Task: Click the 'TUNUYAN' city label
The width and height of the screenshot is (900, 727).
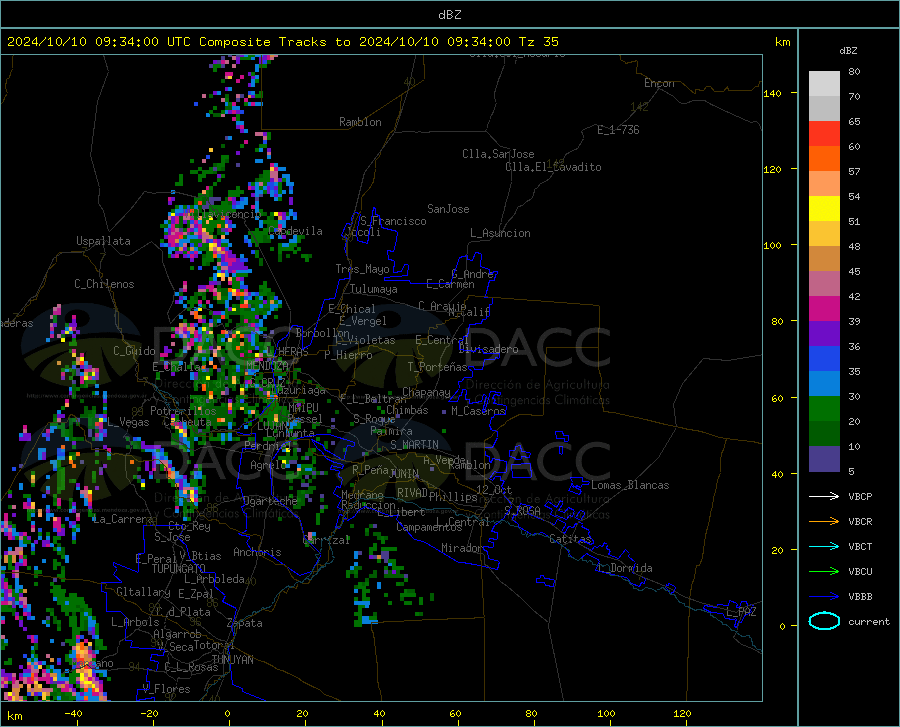Action: tap(232, 659)
